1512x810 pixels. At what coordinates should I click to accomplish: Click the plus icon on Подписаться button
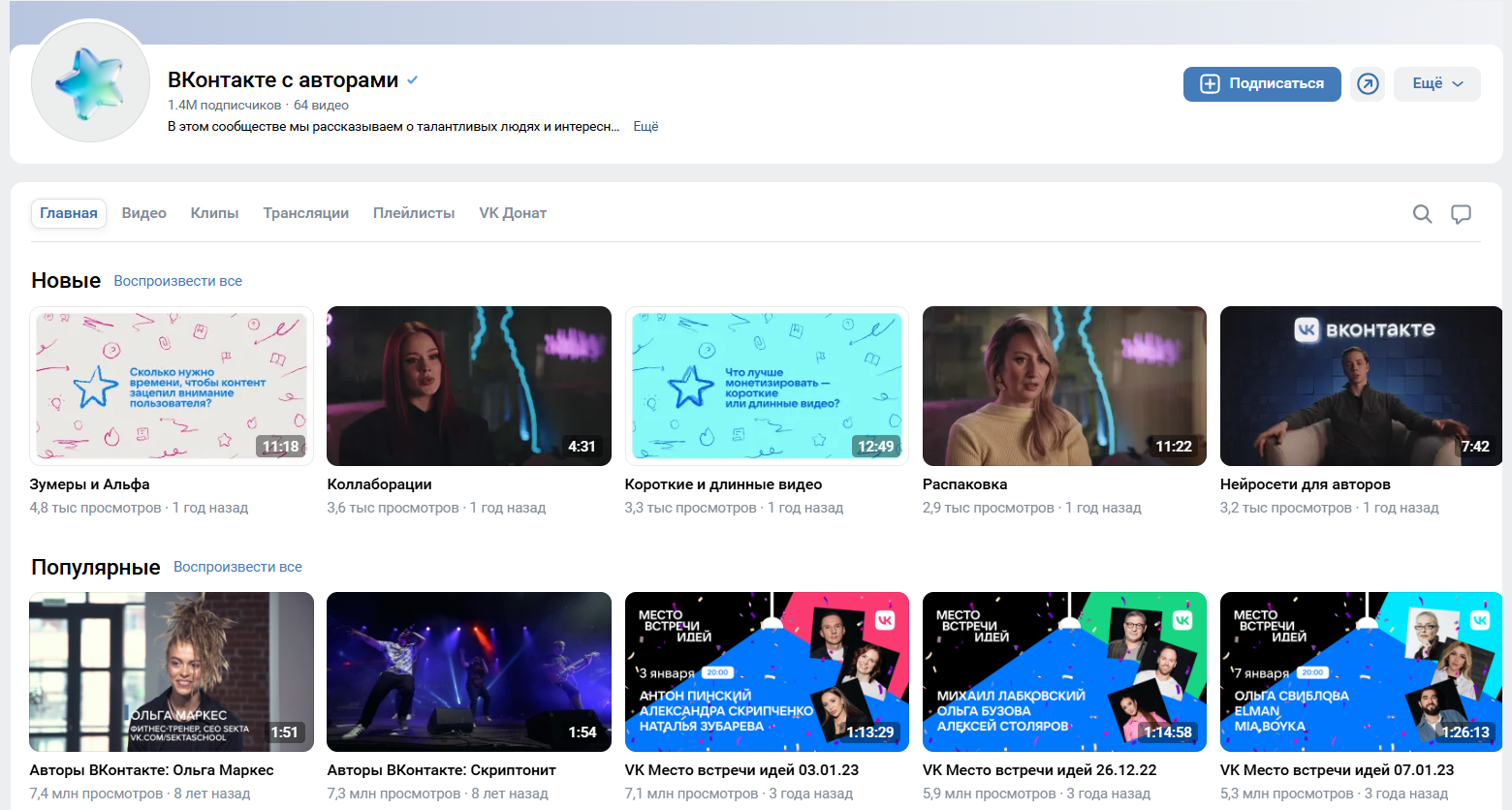click(1210, 84)
